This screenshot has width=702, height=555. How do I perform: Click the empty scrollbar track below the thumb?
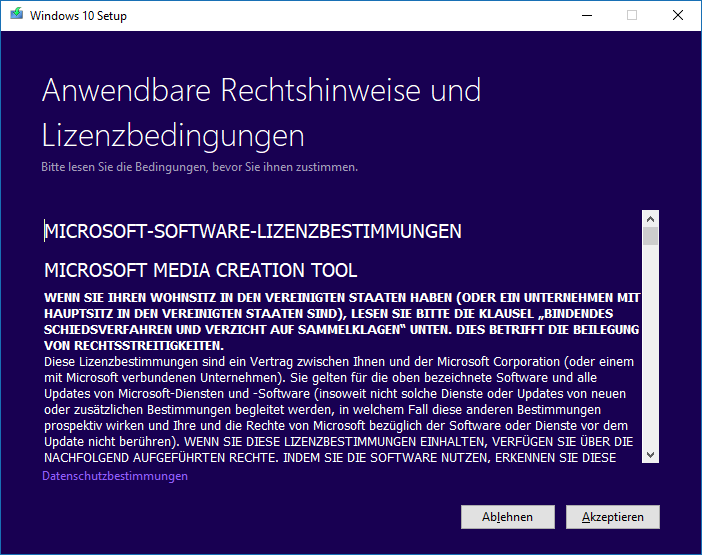tap(650, 350)
